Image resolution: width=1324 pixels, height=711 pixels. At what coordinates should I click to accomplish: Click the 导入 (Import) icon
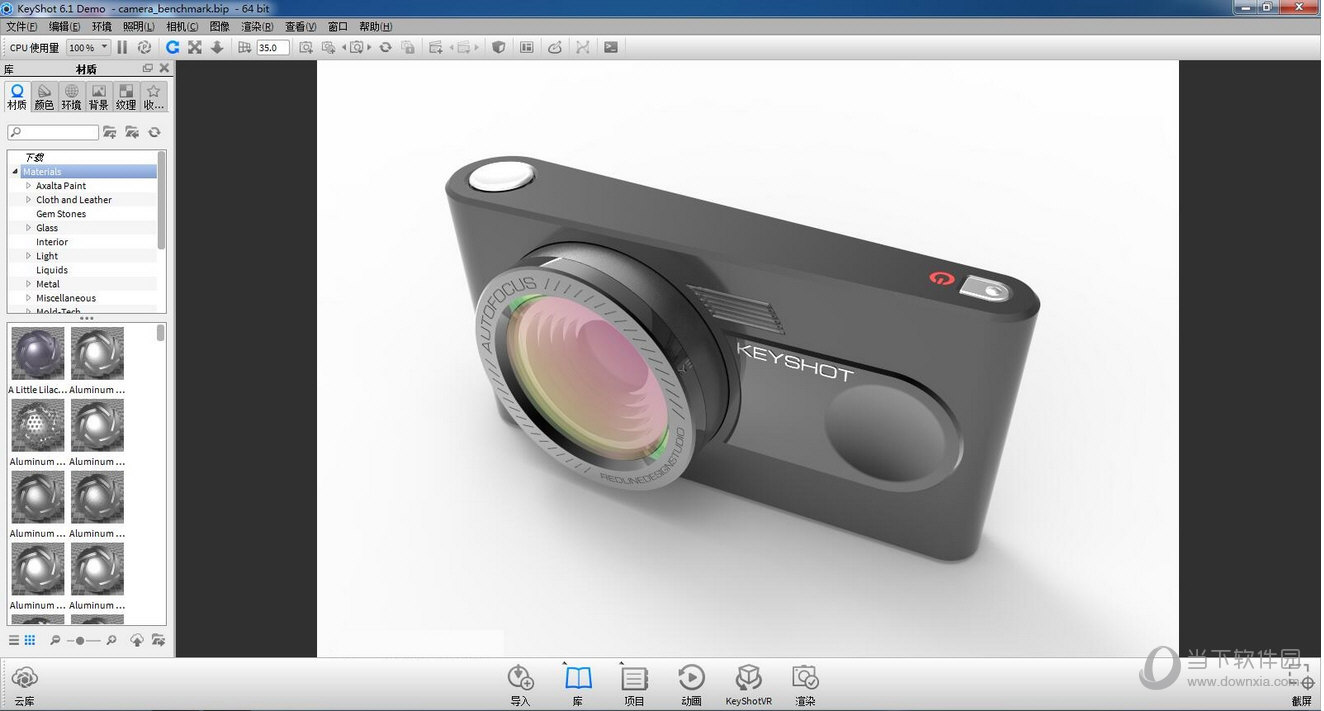tap(520, 682)
